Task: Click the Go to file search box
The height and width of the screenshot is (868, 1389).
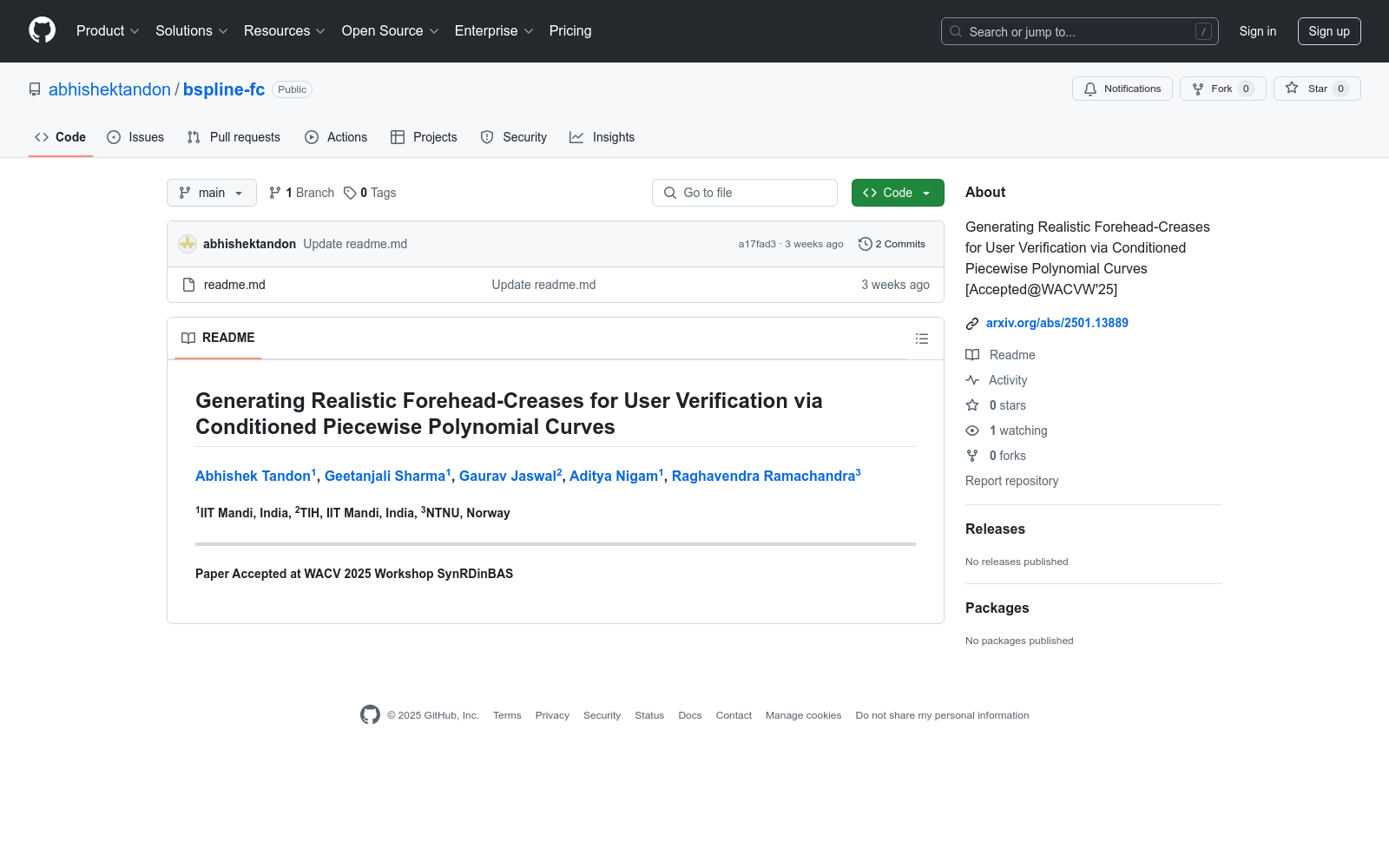Action: click(745, 193)
